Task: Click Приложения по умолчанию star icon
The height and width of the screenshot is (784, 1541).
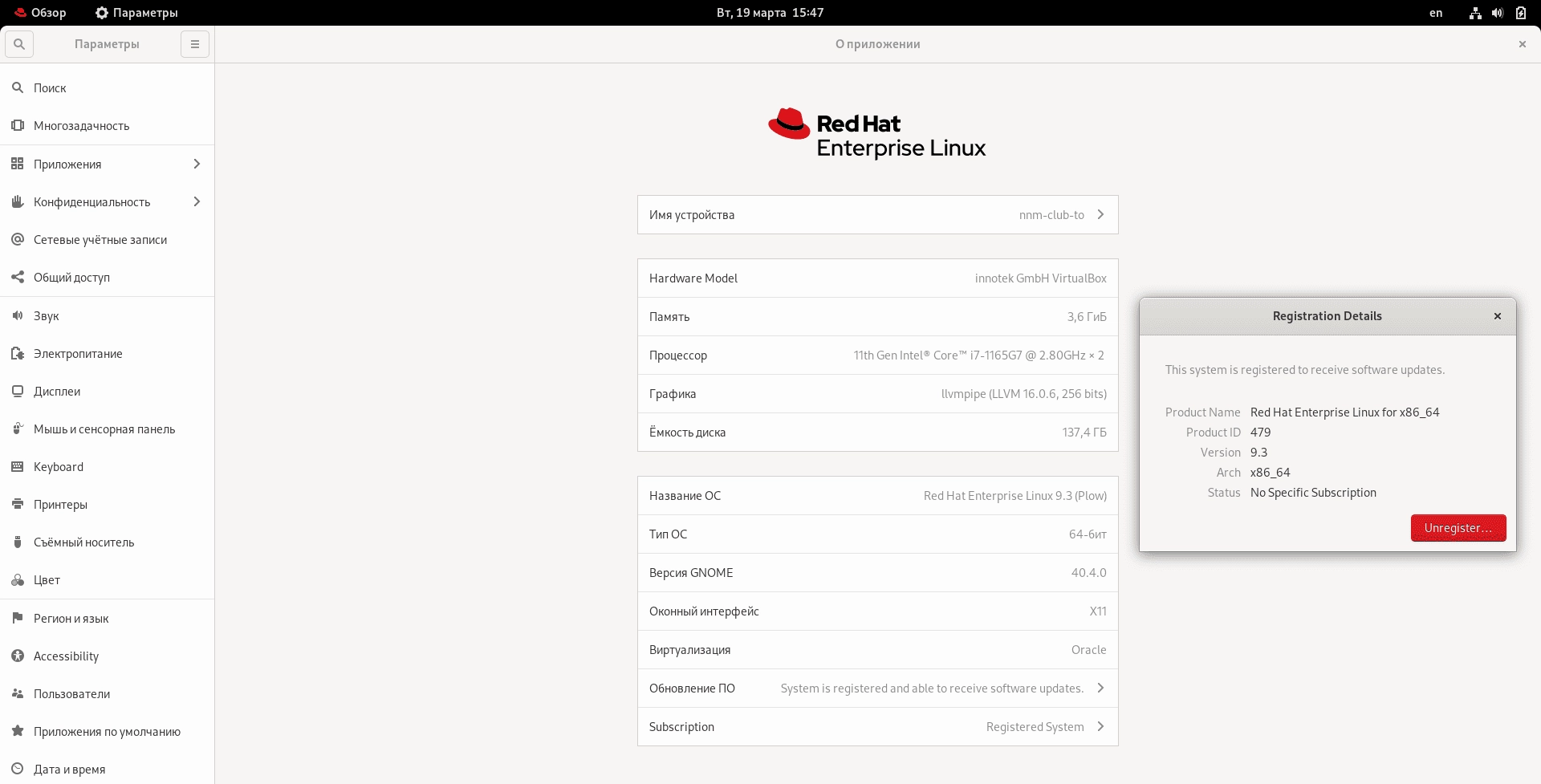Action: click(x=18, y=731)
